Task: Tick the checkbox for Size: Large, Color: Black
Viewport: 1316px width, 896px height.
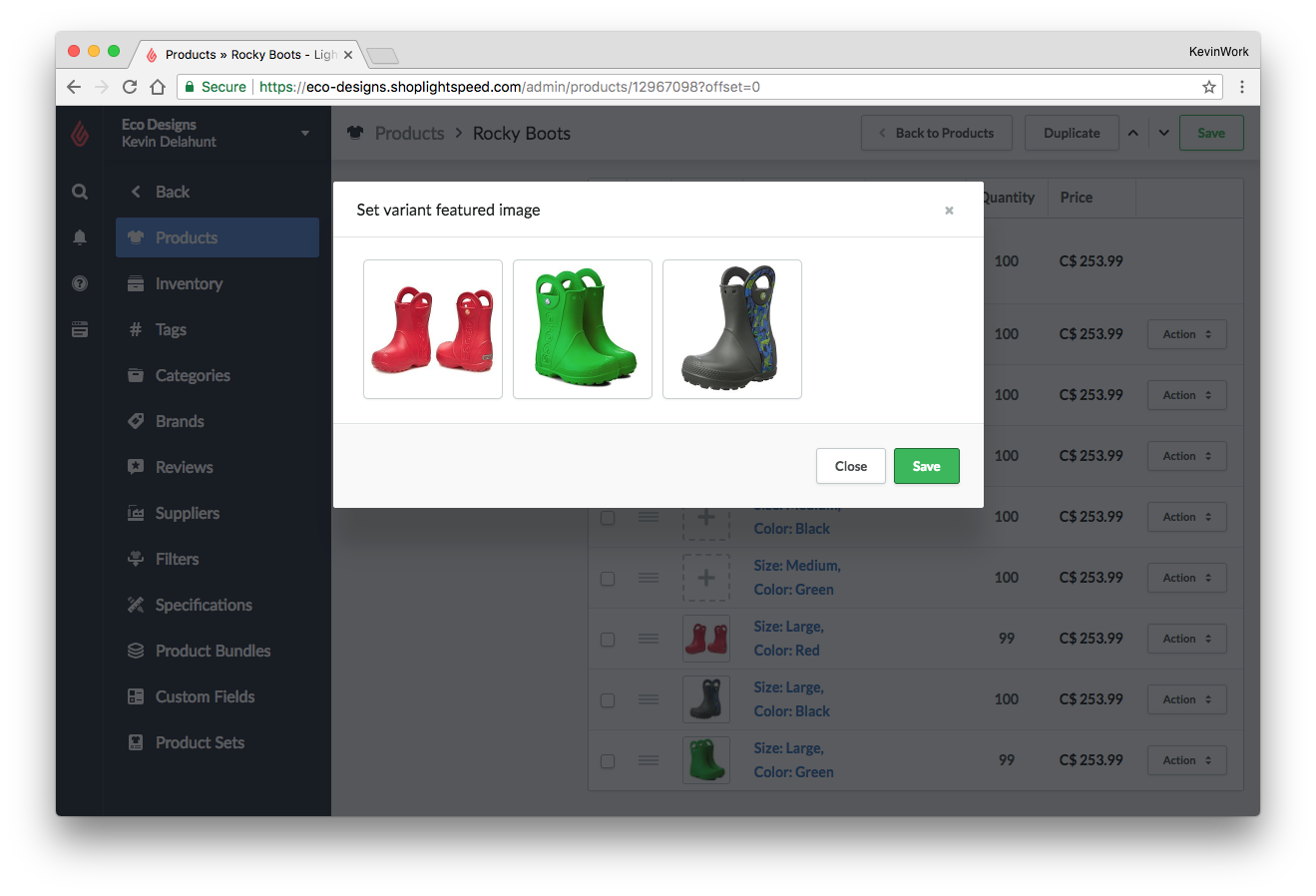Action: coord(608,700)
